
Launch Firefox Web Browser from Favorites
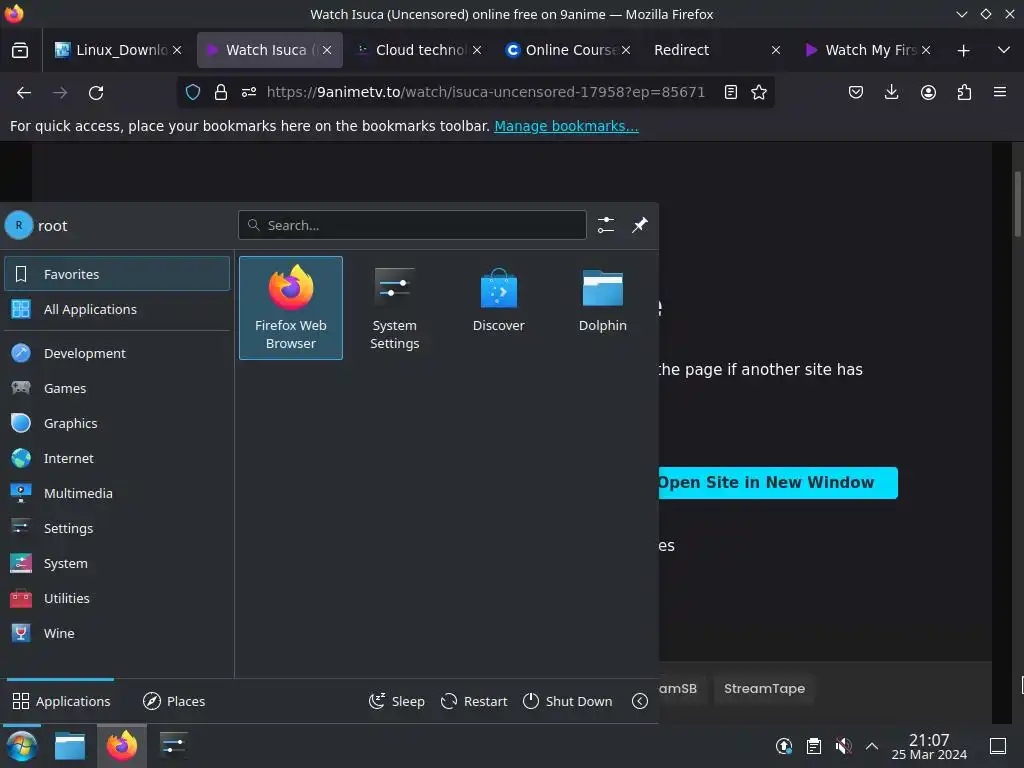pos(291,308)
